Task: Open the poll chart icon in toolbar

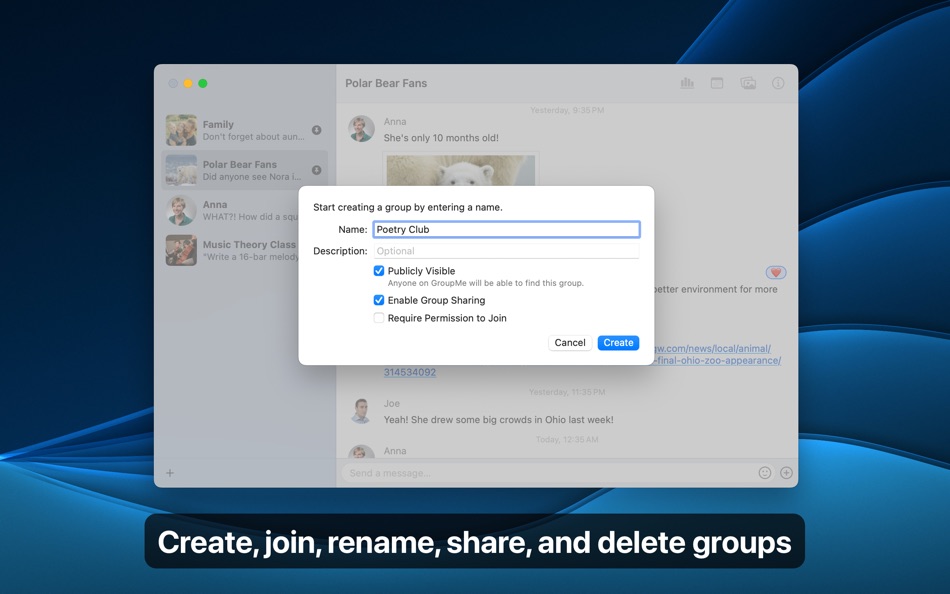Action: (687, 83)
